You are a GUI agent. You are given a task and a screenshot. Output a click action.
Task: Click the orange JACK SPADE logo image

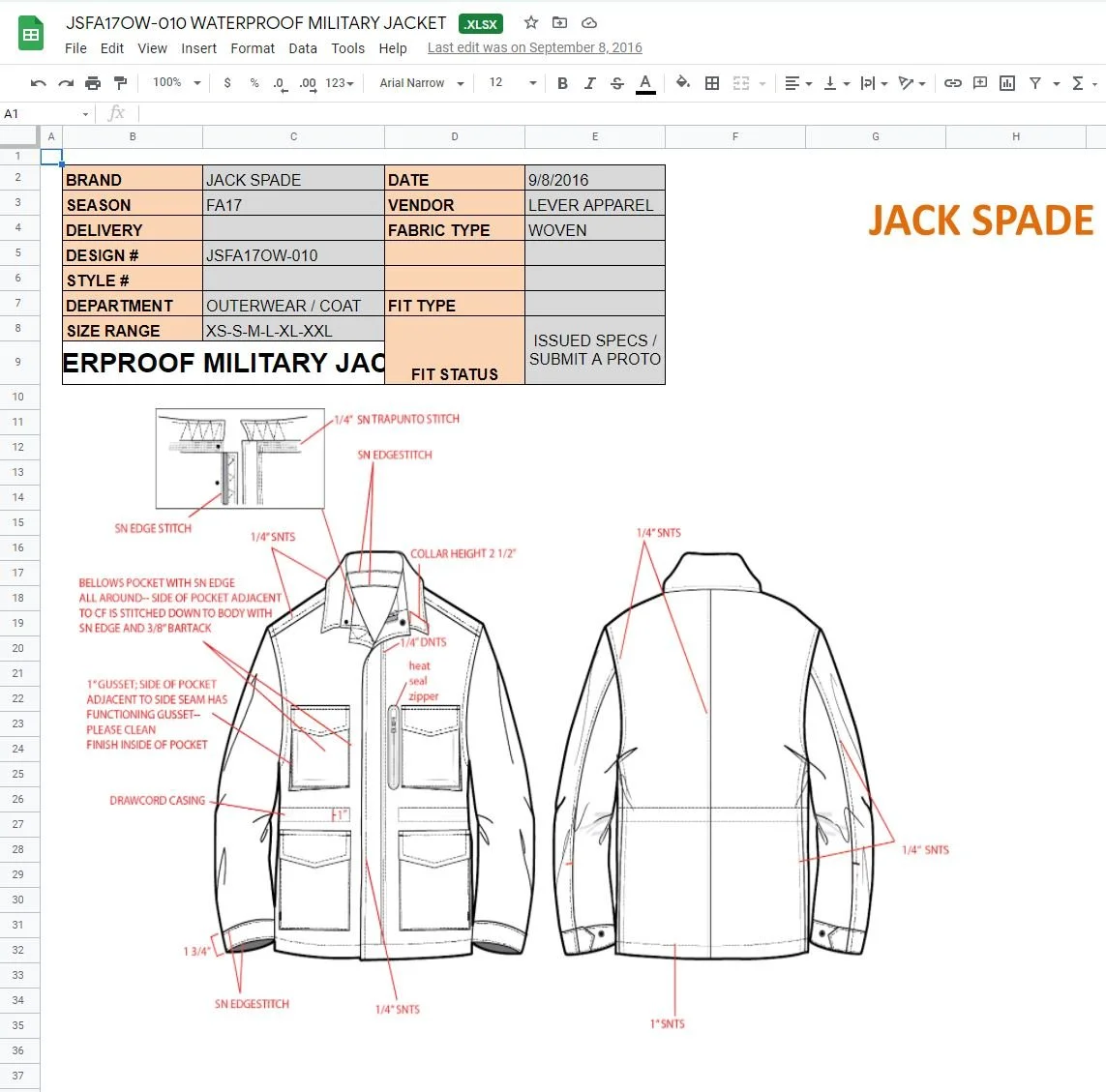980,220
